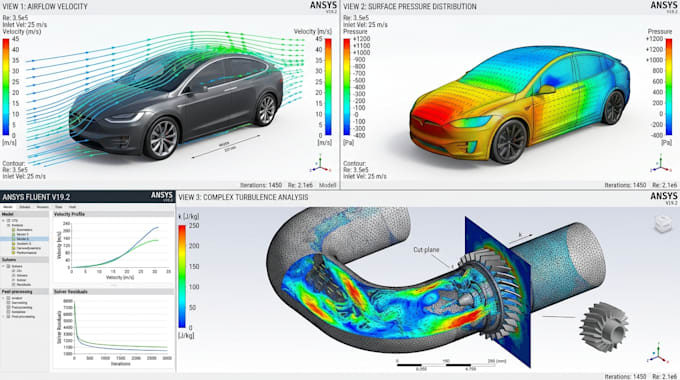The image size is (680, 380).
Task: Expand the first Post-processing tree node
Action: click(x=3, y=298)
